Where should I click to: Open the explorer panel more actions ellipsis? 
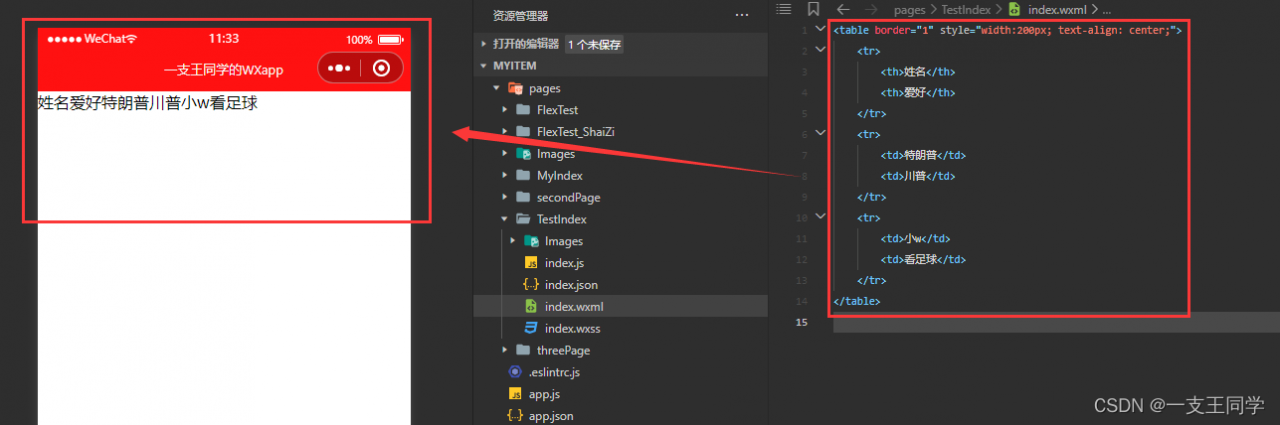pos(742,15)
